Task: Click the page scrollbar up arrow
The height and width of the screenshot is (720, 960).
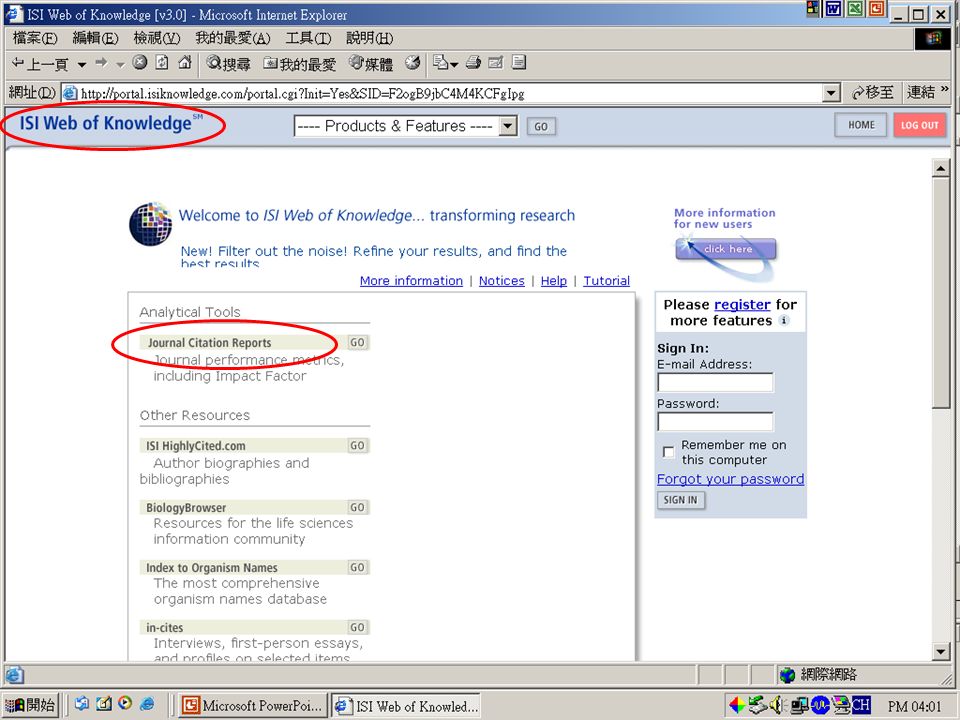Action: pos(941,167)
